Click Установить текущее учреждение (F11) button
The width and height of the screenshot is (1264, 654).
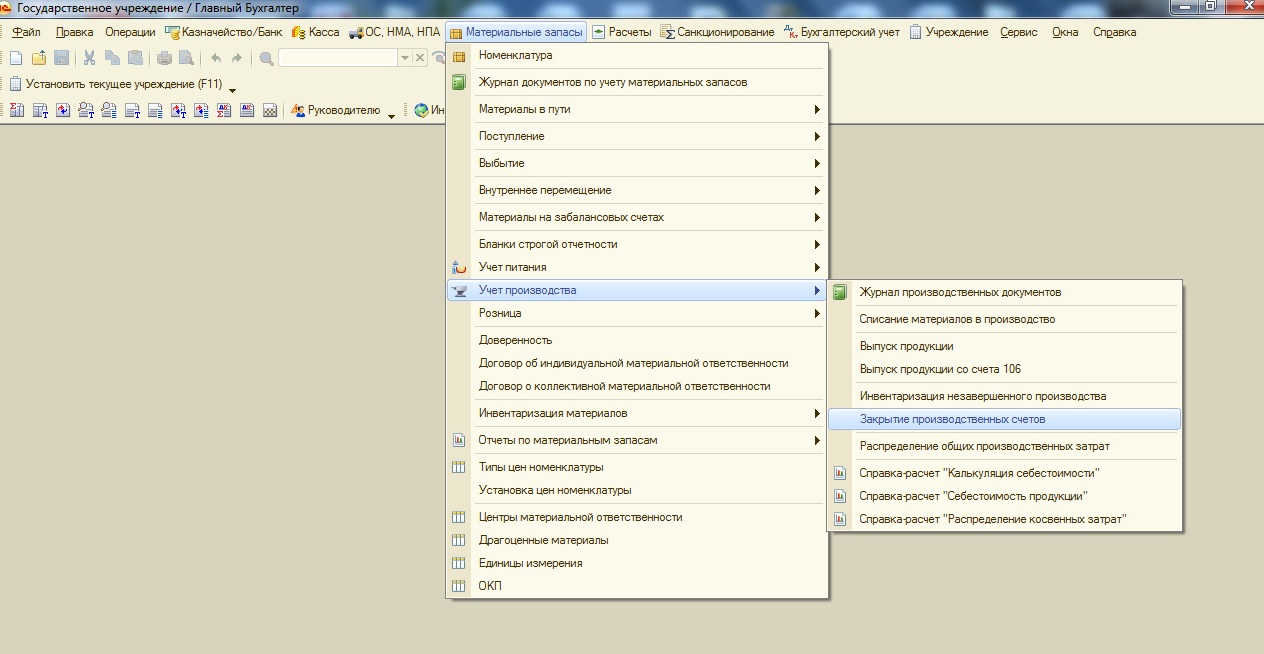(x=115, y=84)
